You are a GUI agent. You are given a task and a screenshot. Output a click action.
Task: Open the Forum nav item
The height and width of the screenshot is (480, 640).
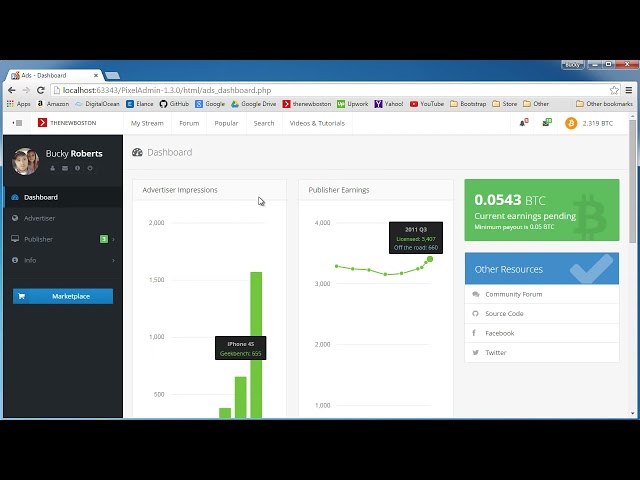click(x=189, y=123)
